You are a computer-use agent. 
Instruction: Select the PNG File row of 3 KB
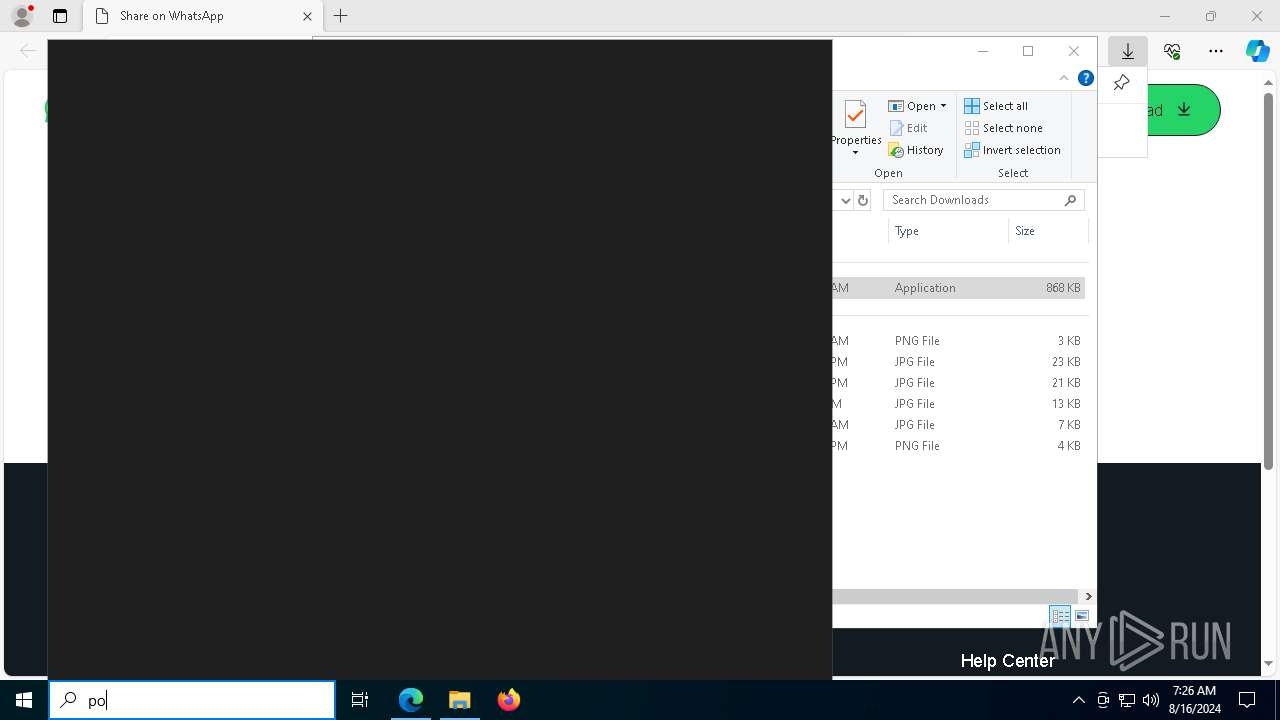[958, 341]
